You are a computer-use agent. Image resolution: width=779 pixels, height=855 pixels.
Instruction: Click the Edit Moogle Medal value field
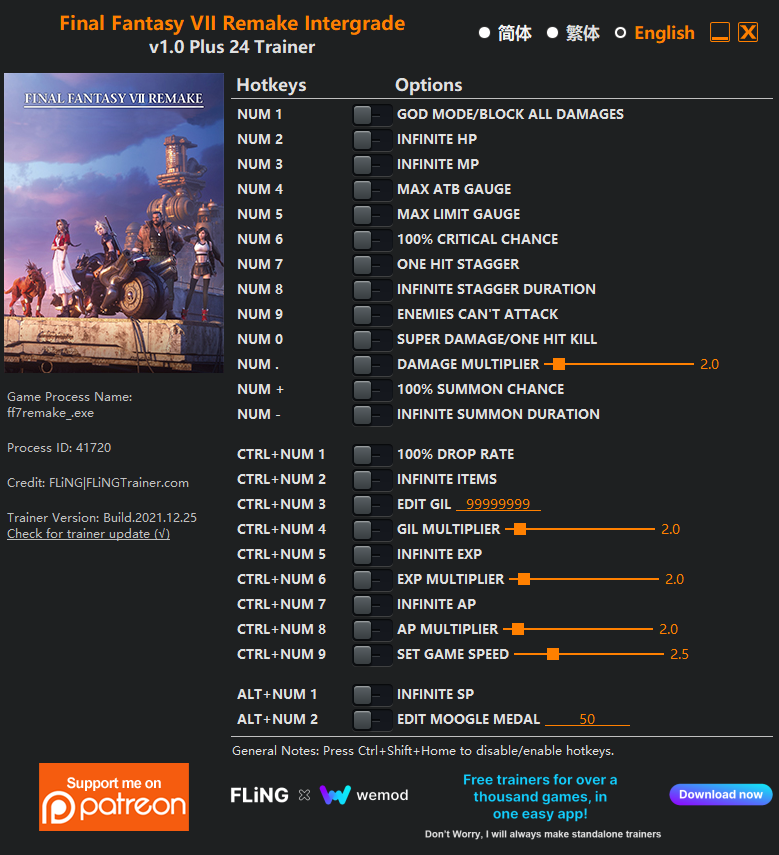(x=587, y=719)
